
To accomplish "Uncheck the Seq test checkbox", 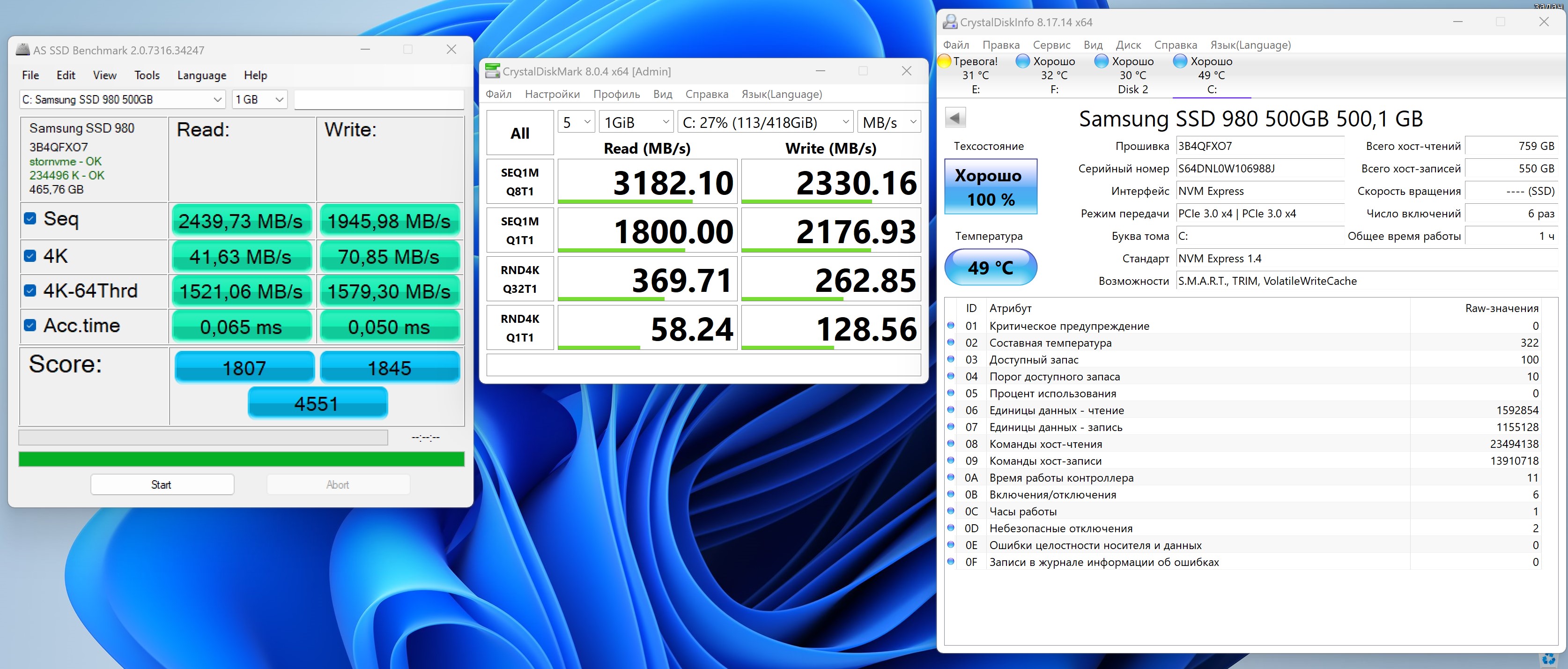I will tap(30, 218).
